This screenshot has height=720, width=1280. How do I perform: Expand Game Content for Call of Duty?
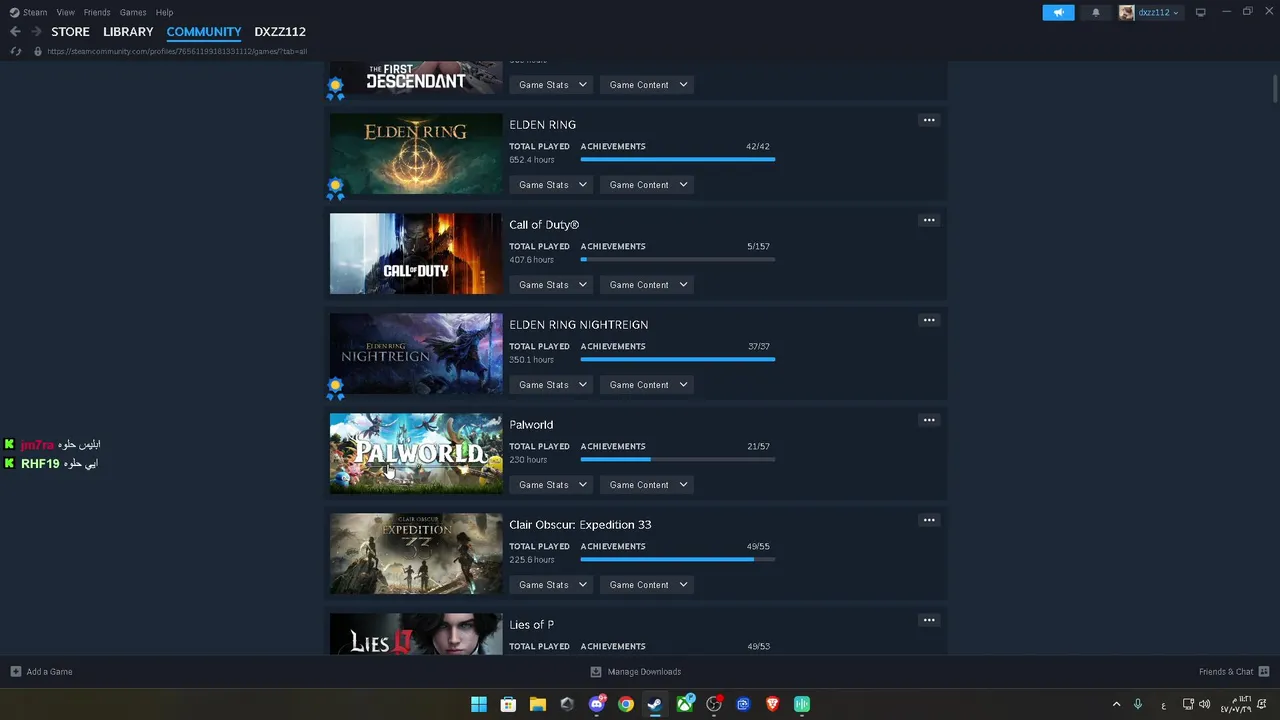[x=648, y=285]
